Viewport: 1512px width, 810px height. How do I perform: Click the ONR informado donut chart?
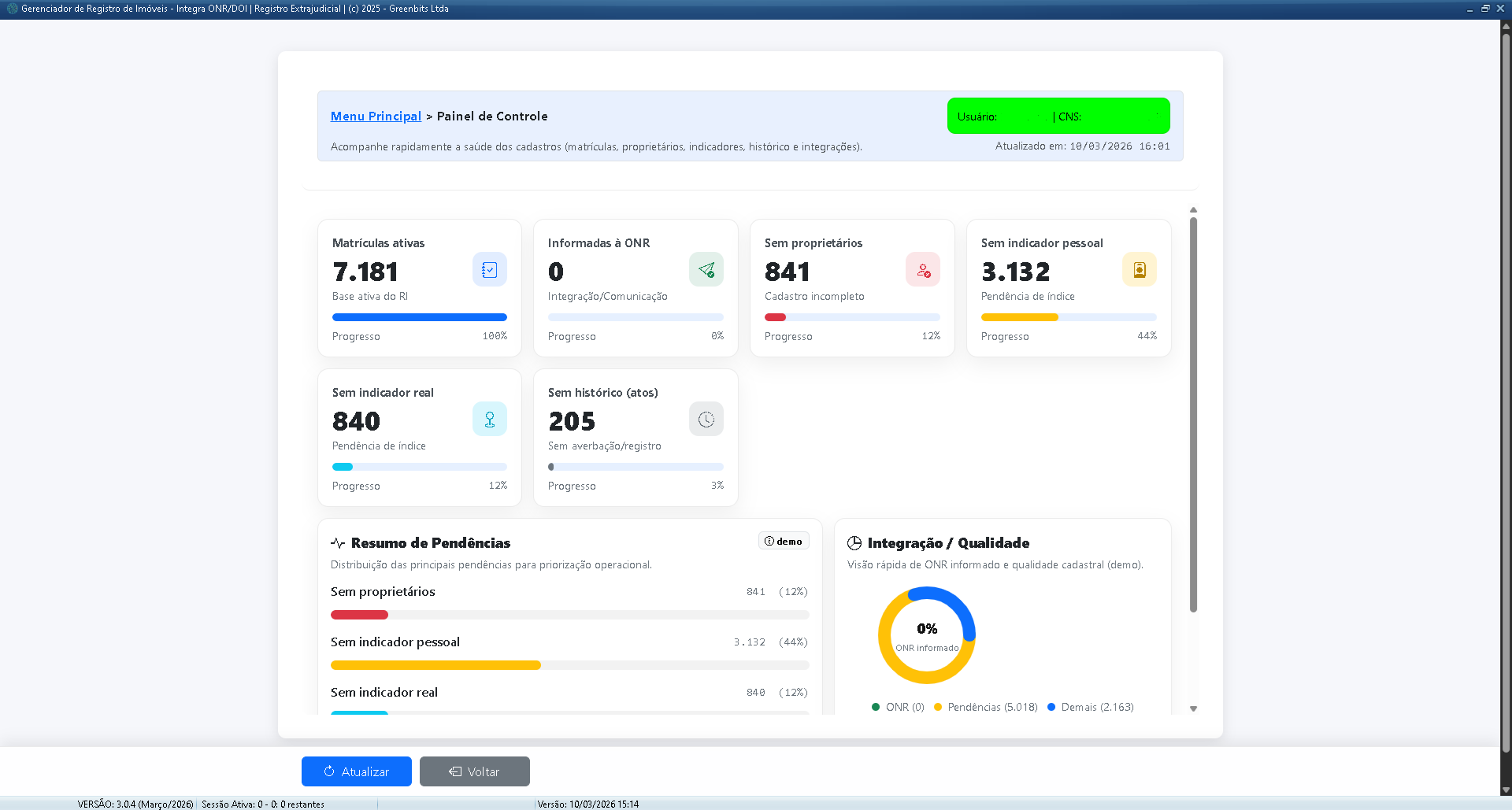927,635
